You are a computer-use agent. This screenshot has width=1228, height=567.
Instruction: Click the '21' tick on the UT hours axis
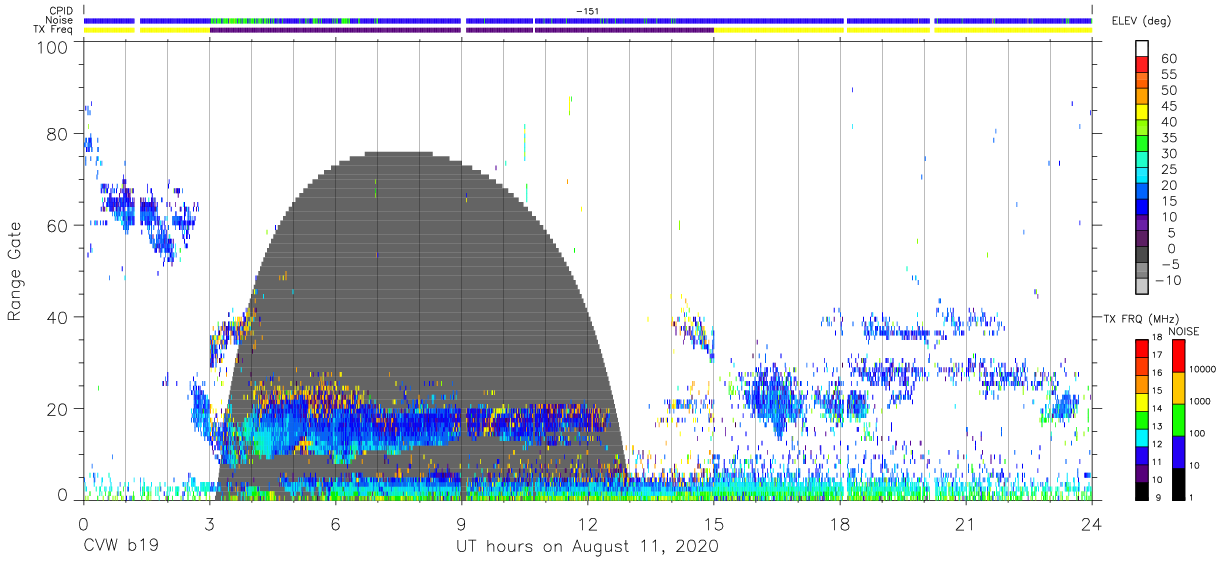pos(965,524)
